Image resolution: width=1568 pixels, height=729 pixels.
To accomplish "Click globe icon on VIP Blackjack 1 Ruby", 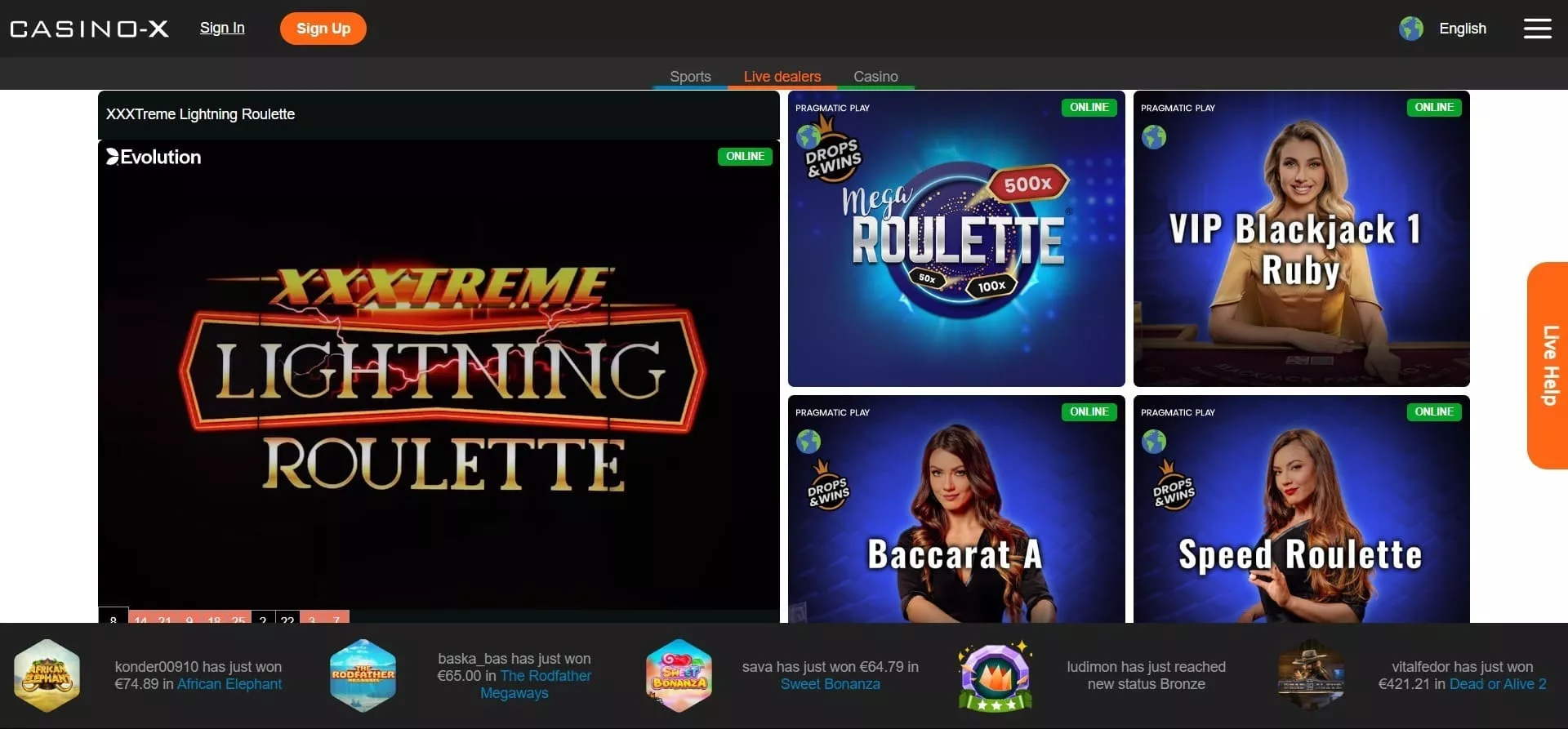I will 1154,136.
